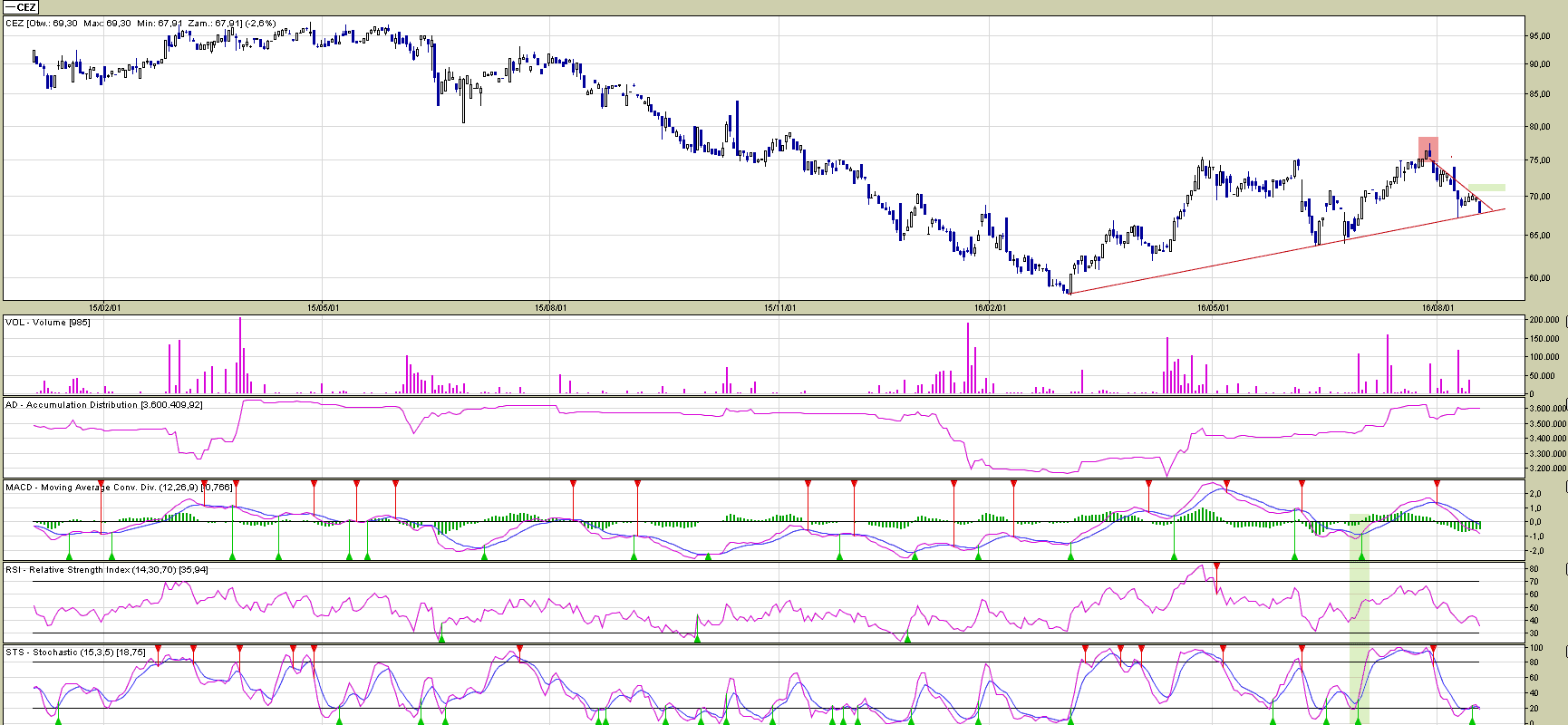1568x725 pixels.
Task: Click the red highlighted rectangle on price chart
Action: pyautogui.click(x=1428, y=148)
